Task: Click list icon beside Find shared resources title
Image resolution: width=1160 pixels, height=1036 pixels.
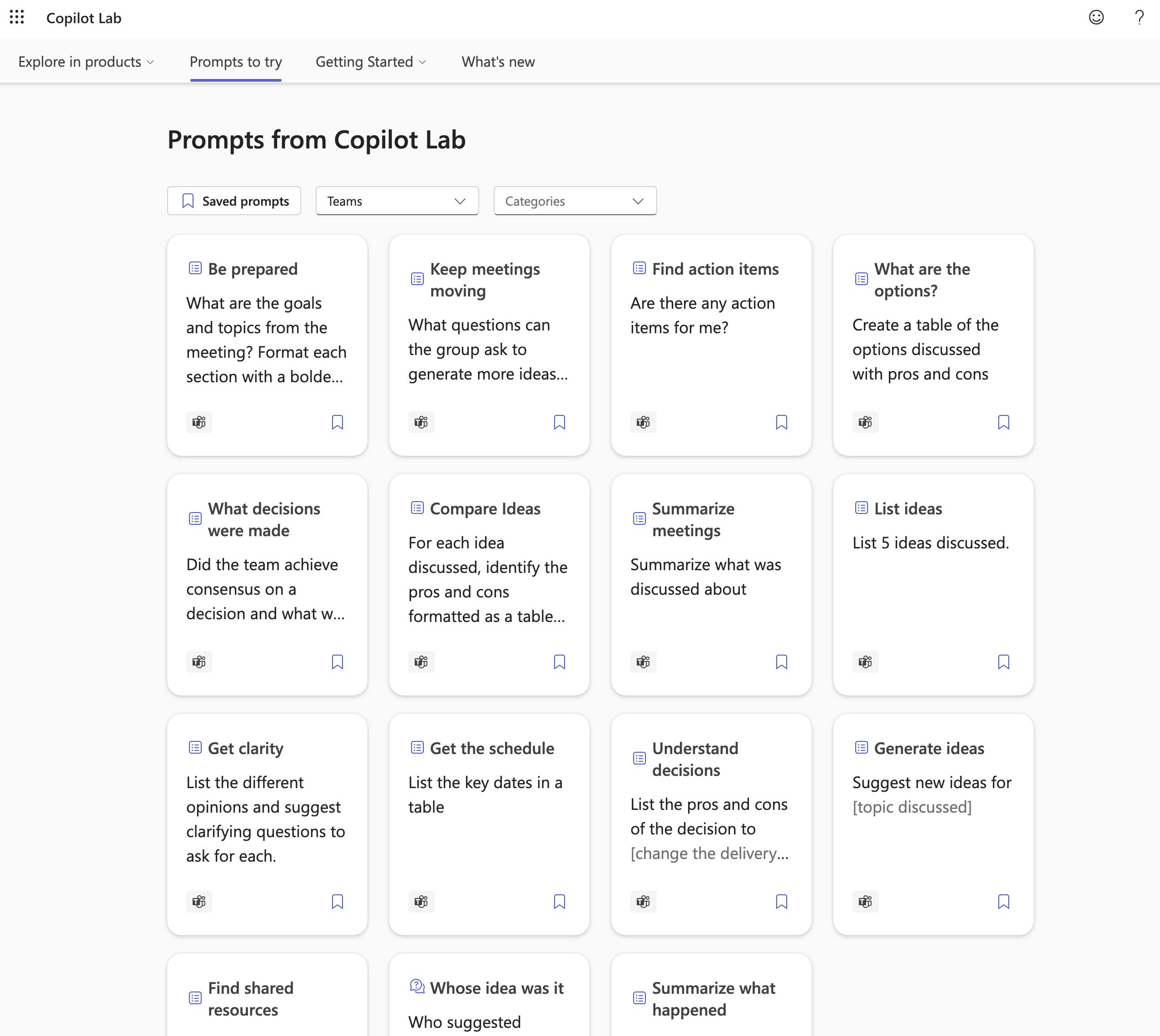Action: click(x=195, y=998)
